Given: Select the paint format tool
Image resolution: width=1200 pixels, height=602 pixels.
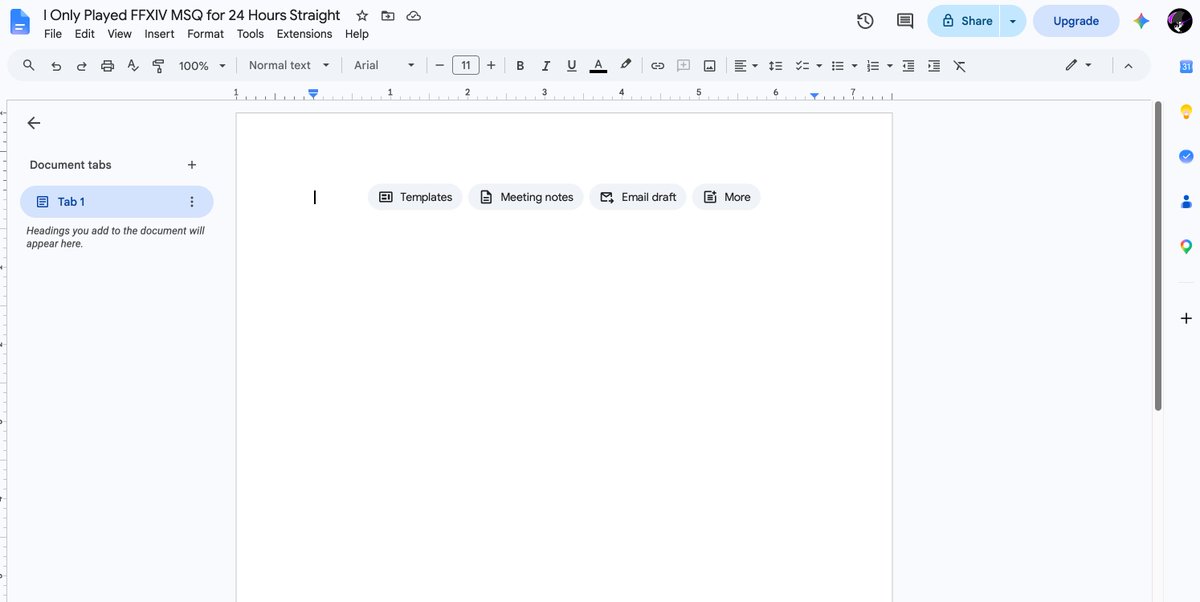Looking at the screenshot, I should tap(158, 65).
